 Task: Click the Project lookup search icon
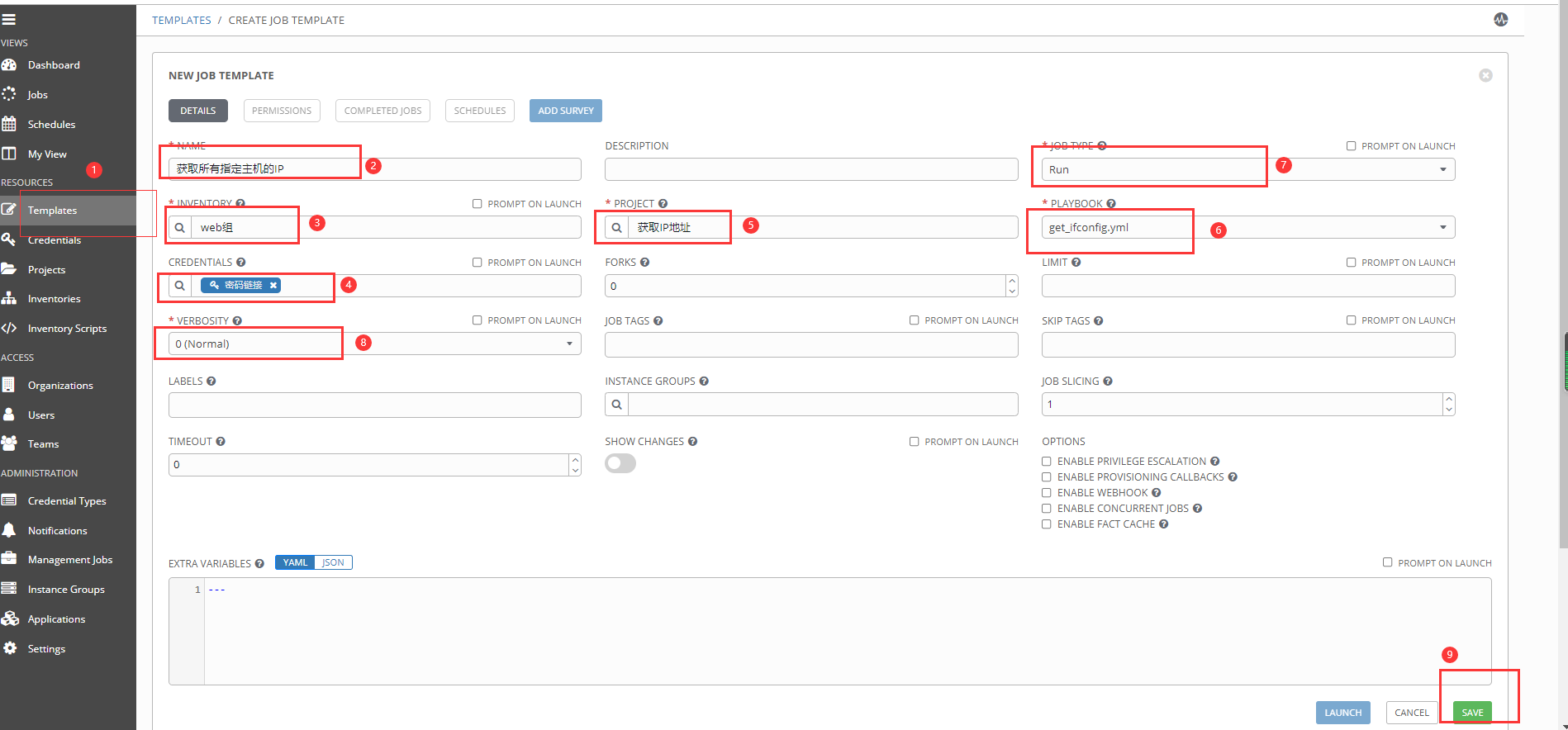(x=616, y=227)
